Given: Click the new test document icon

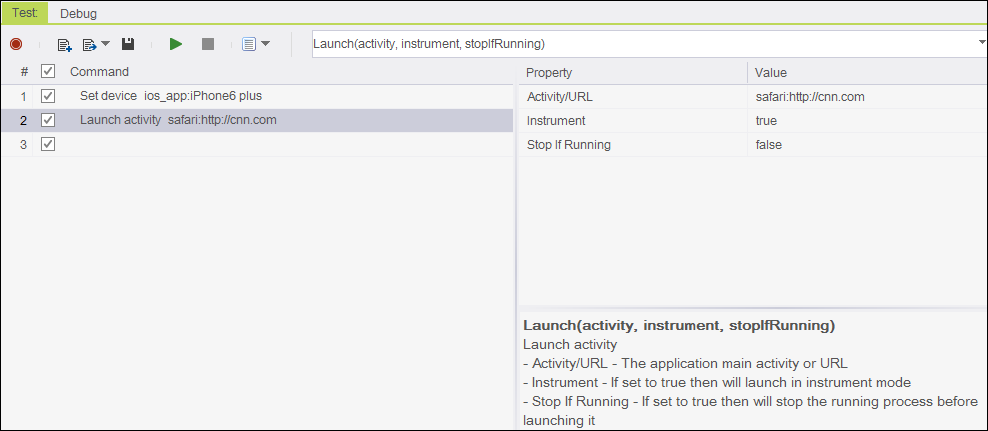Looking at the screenshot, I should [64, 44].
